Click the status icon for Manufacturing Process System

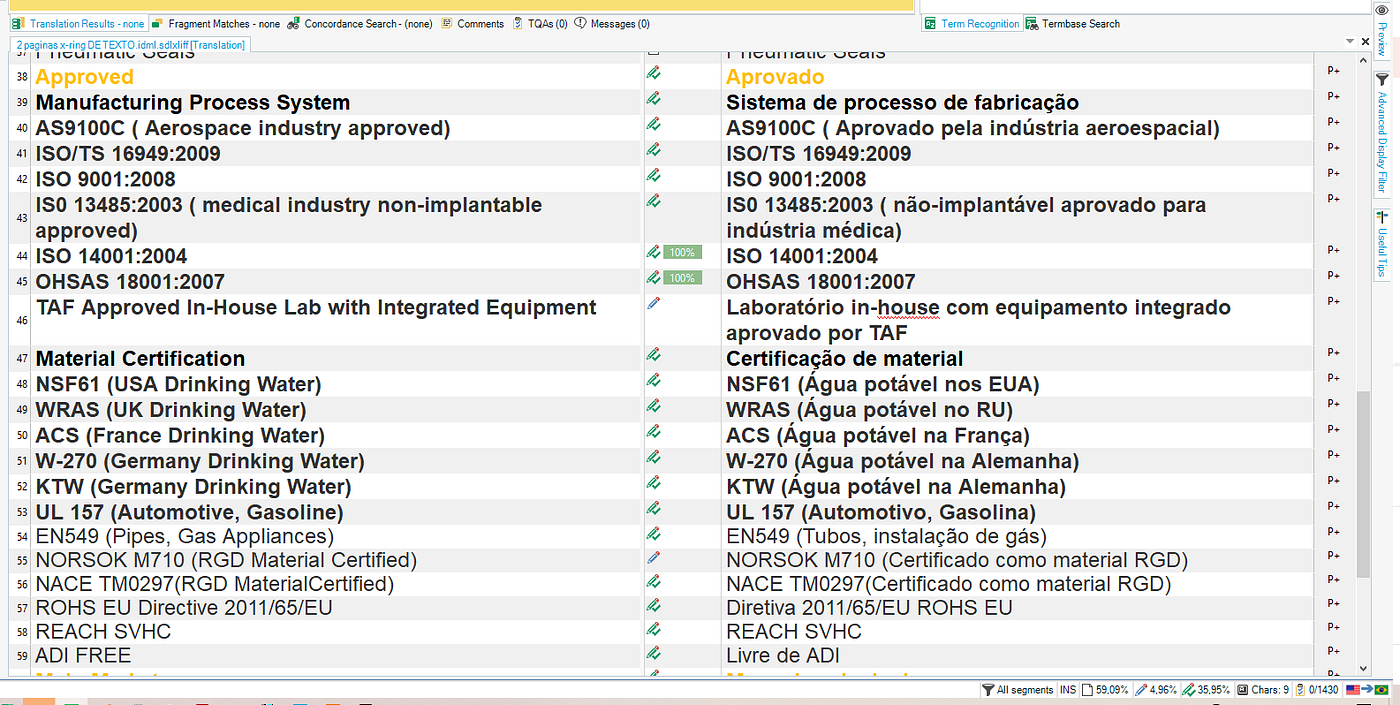tap(653, 98)
